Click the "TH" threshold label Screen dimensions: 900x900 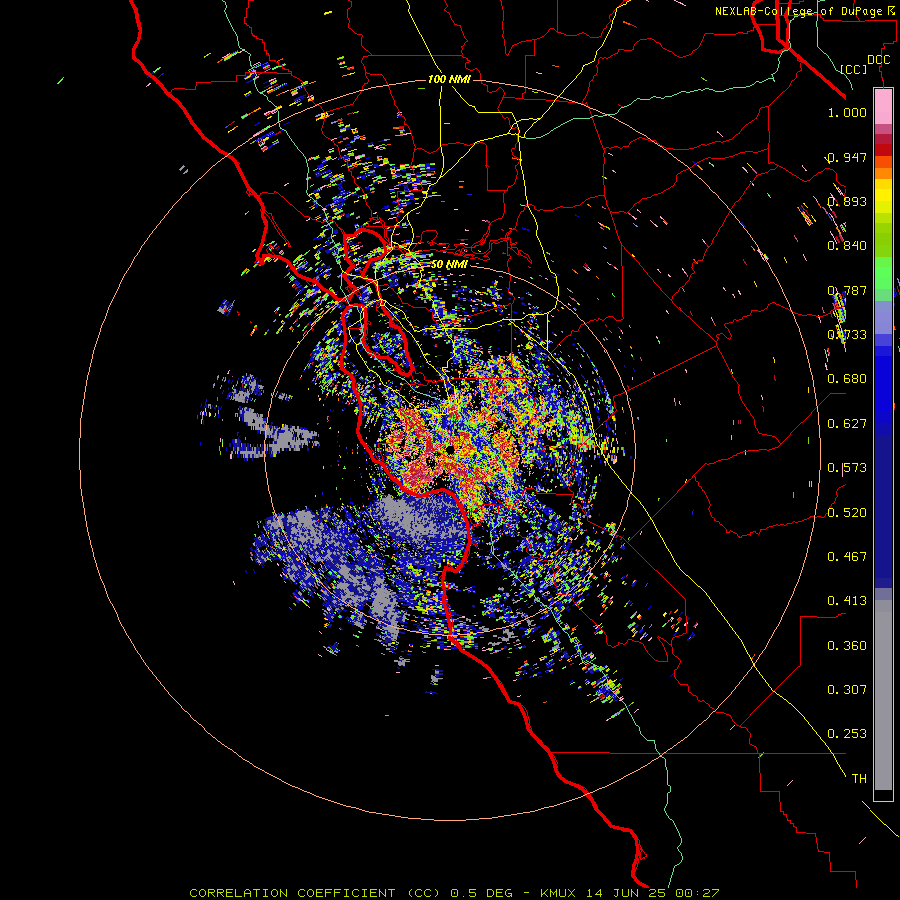[859, 778]
